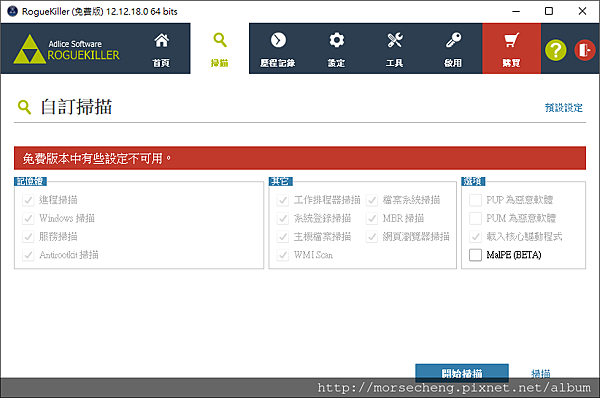Maximize the RogueKiller window
Viewport: 600px width, 398px height.
pyautogui.click(x=549, y=11)
